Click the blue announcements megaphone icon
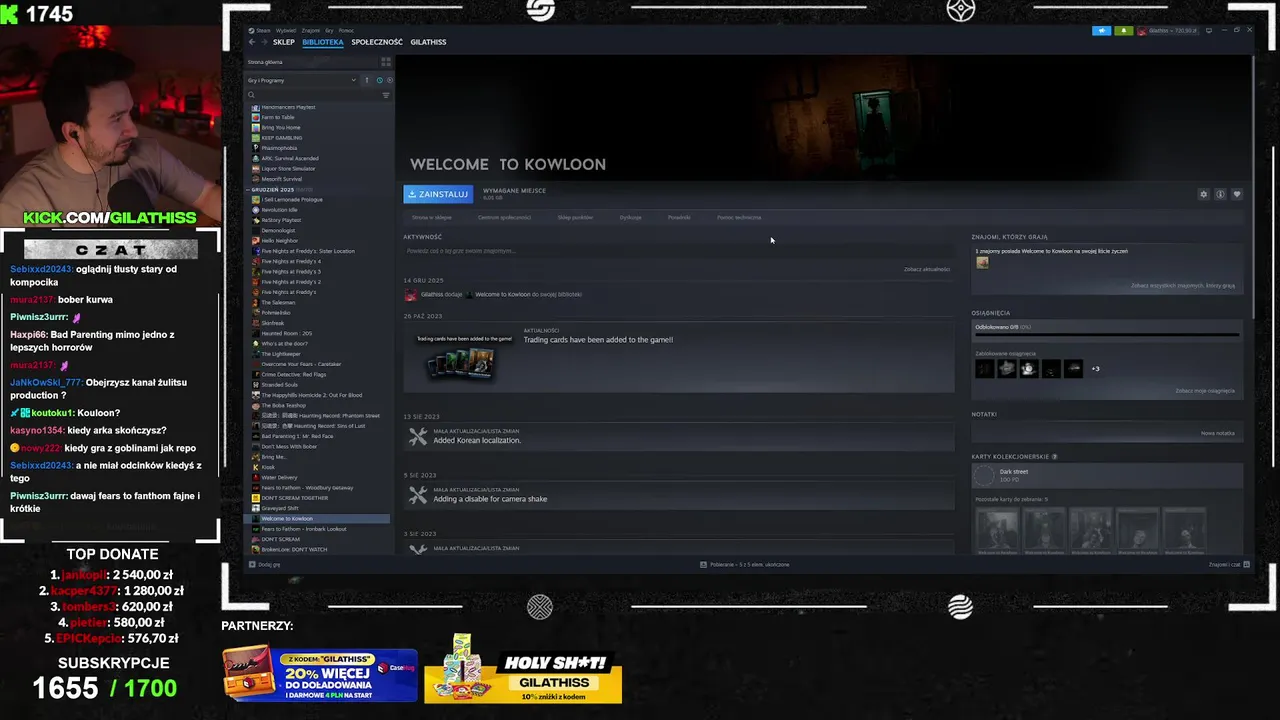1280x720 pixels. point(1102,31)
